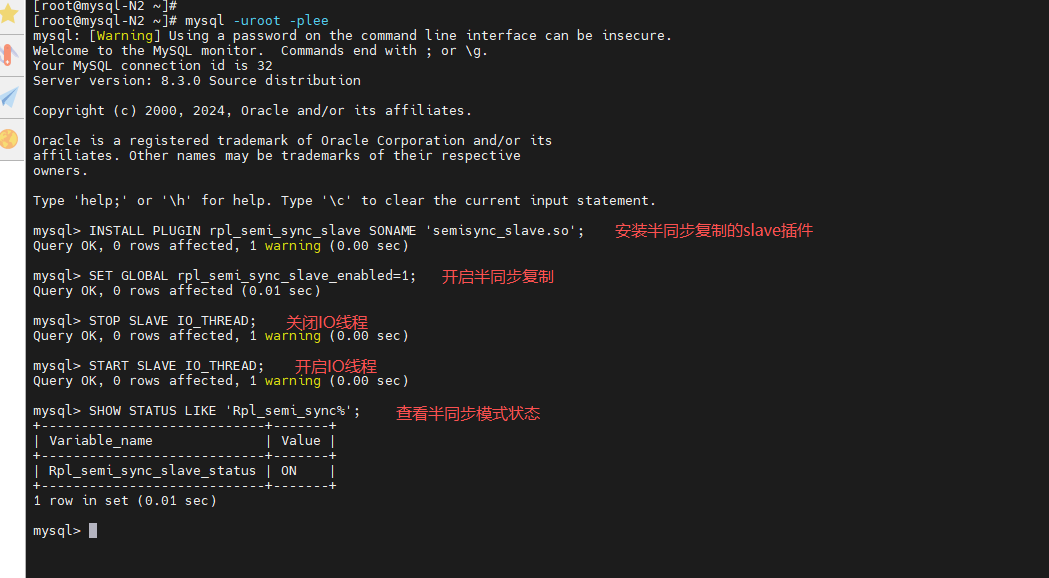Click the red annotation 开启半同步复制
This screenshot has height=578, width=1049.
tap(498, 277)
